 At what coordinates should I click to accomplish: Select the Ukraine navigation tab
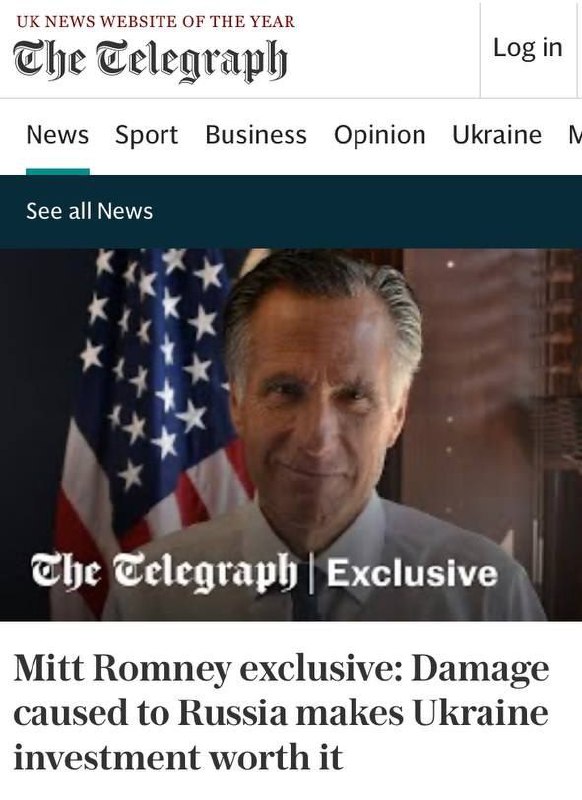point(497,135)
